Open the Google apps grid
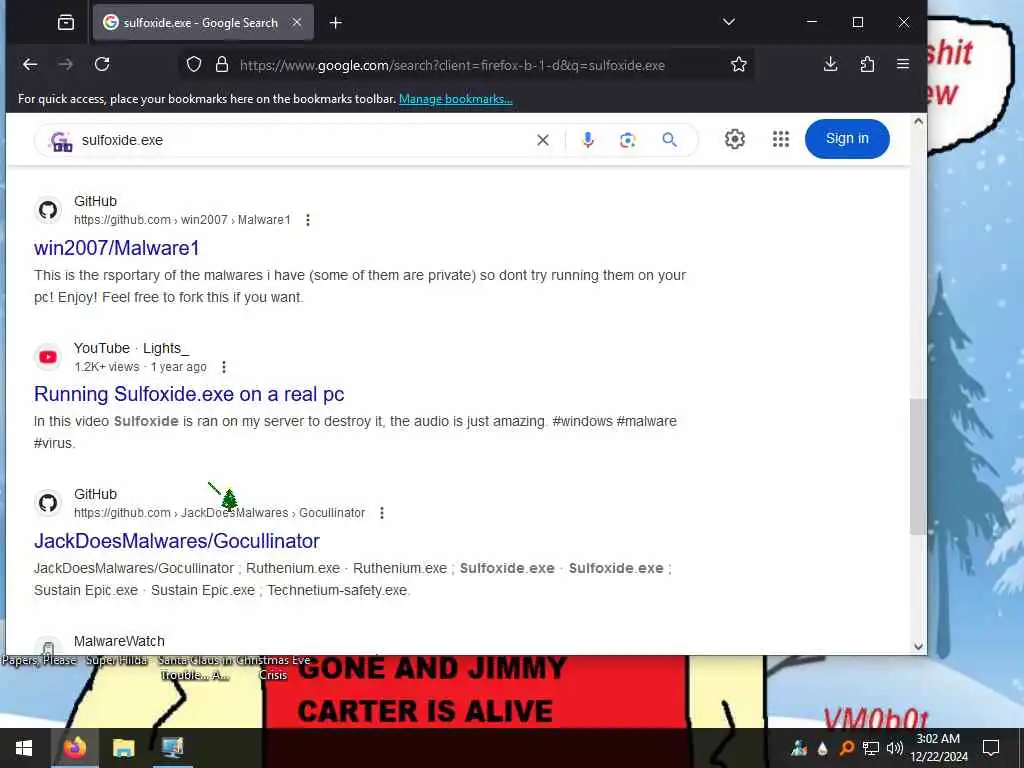 click(781, 139)
